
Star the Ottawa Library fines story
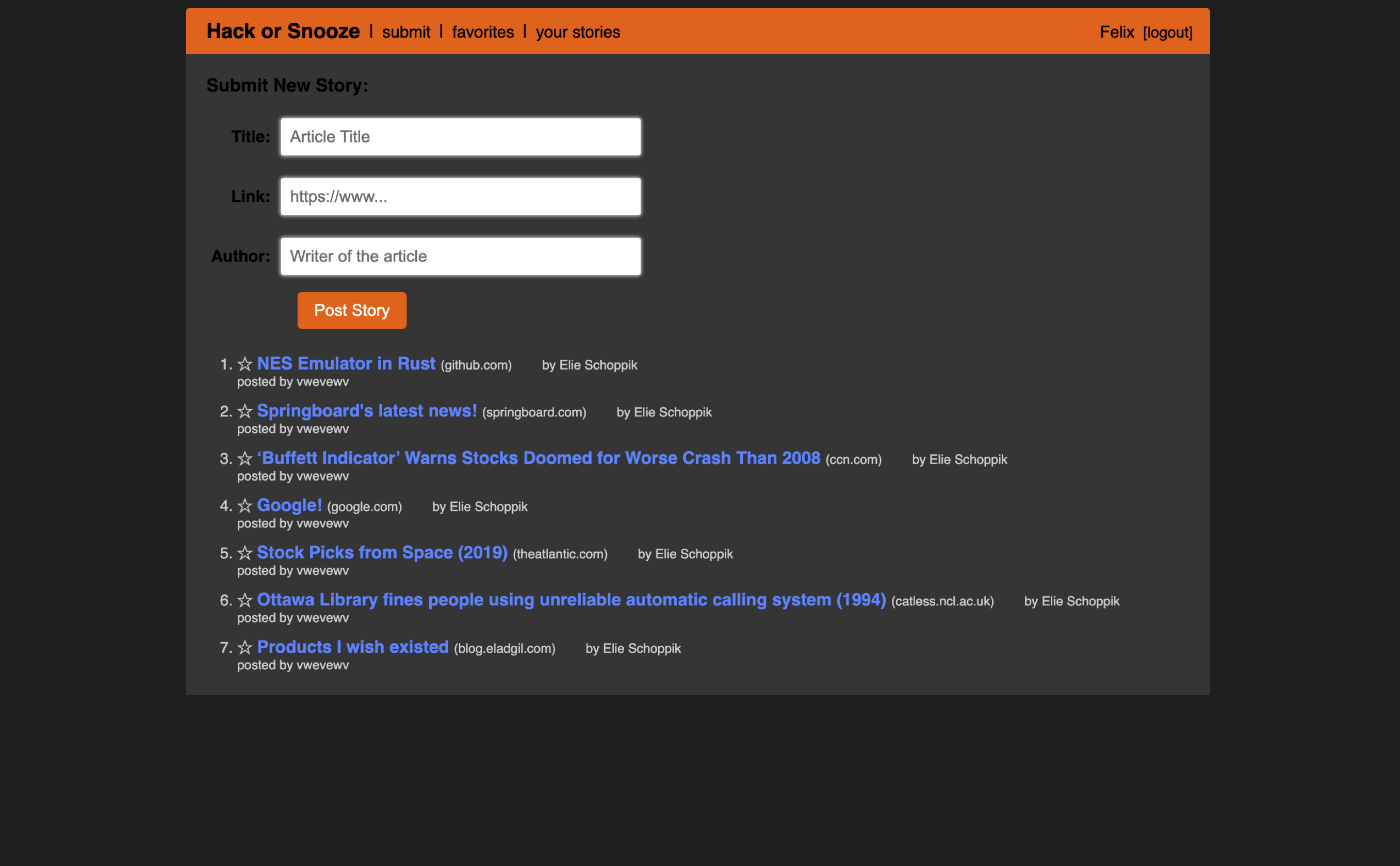click(245, 600)
